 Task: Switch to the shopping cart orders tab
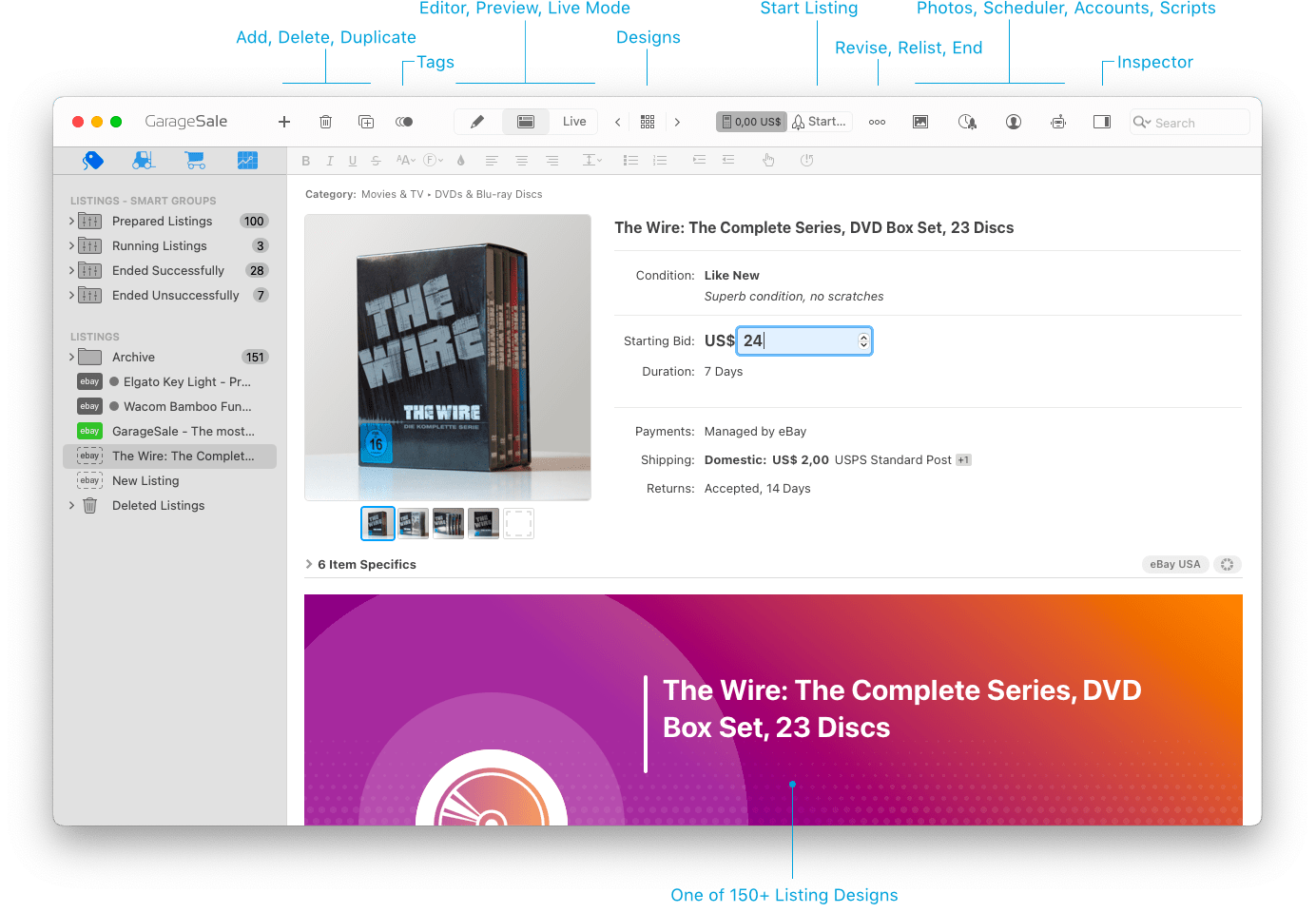(x=195, y=161)
